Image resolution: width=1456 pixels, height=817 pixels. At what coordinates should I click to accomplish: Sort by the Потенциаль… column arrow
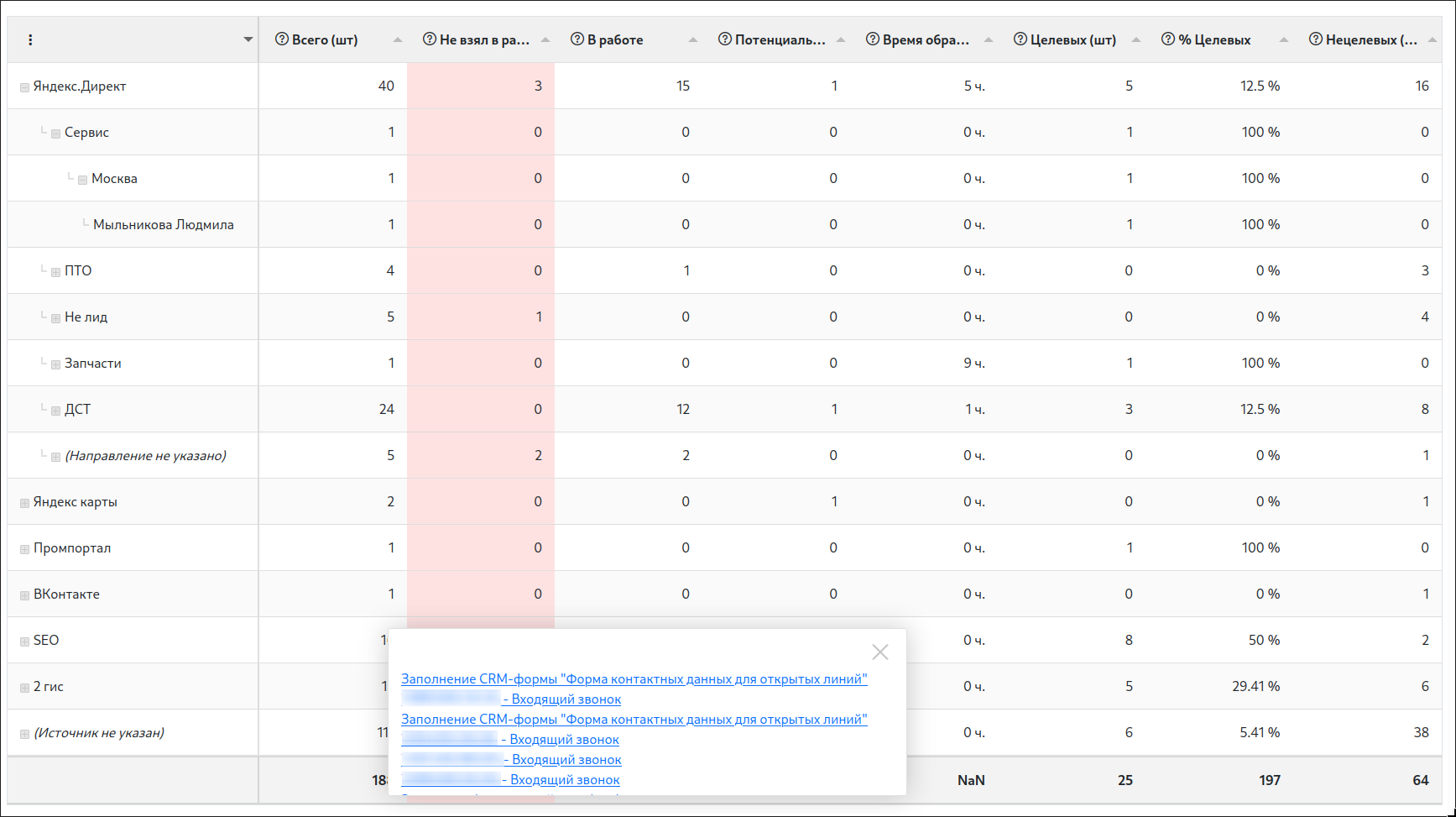tap(841, 40)
